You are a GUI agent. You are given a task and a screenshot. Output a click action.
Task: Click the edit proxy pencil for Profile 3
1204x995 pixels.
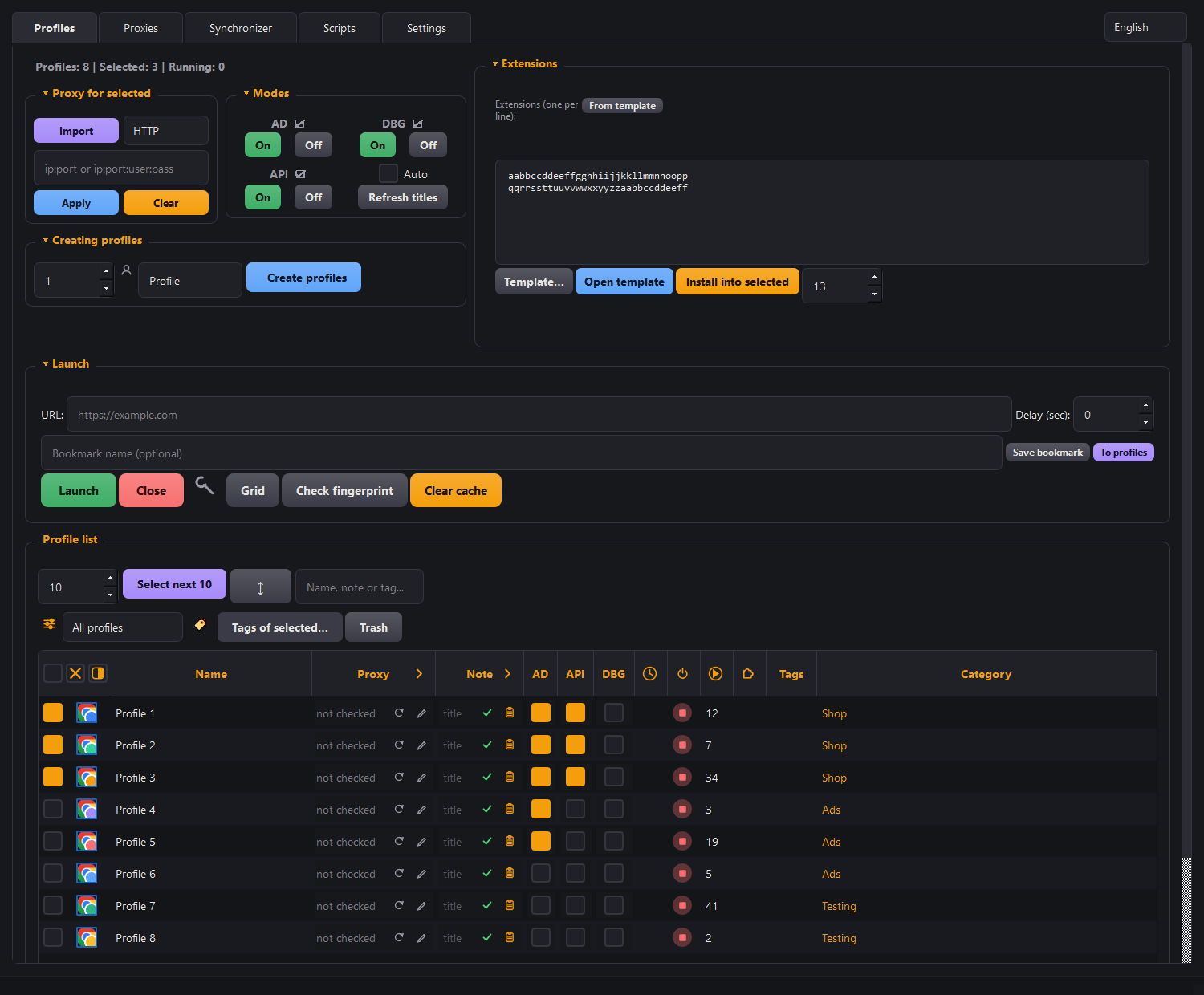421,778
